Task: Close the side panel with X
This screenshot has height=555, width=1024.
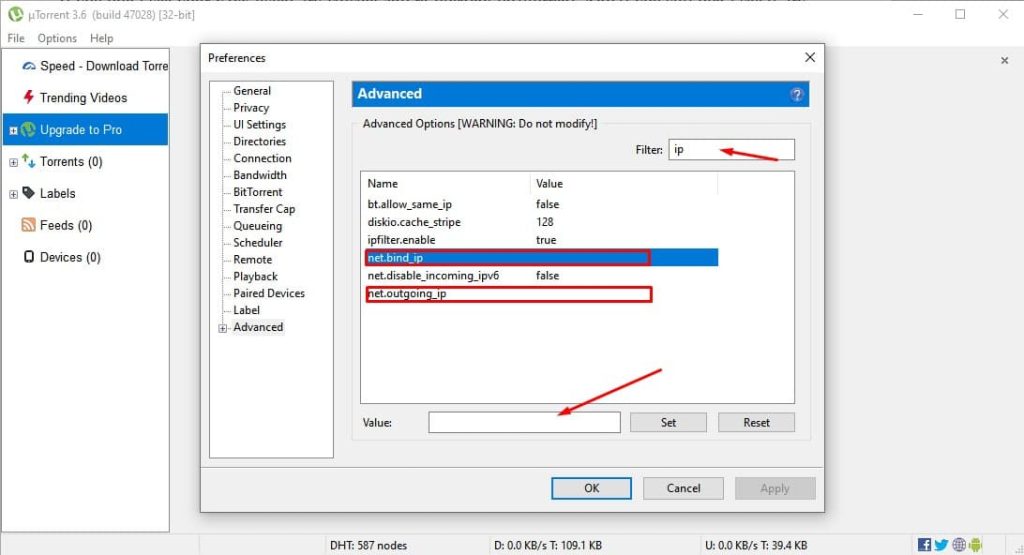Action: point(1004,61)
